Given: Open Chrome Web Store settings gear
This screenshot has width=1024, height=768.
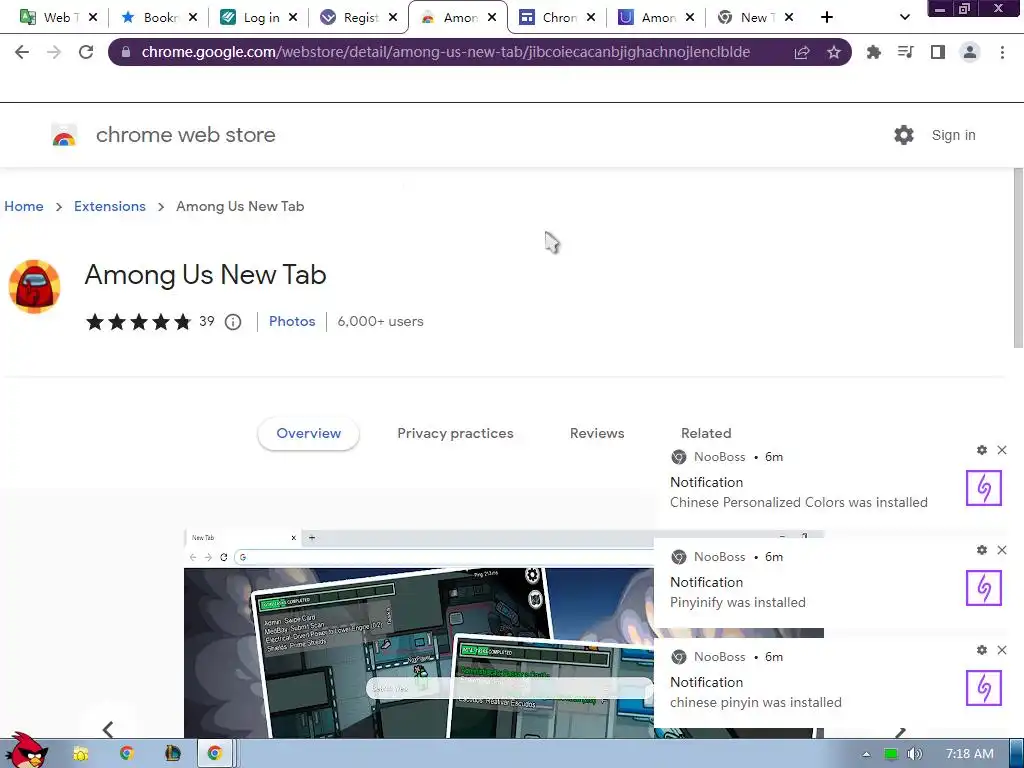Looking at the screenshot, I should coord(904,135).
